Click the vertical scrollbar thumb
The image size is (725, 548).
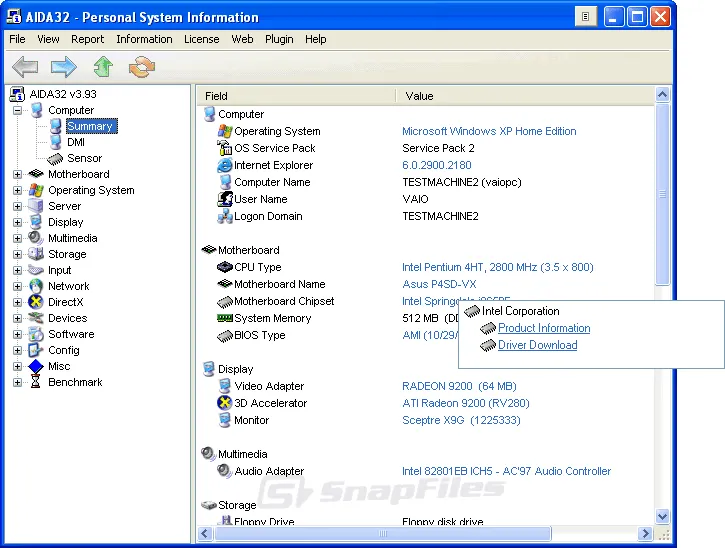point(663,194)
